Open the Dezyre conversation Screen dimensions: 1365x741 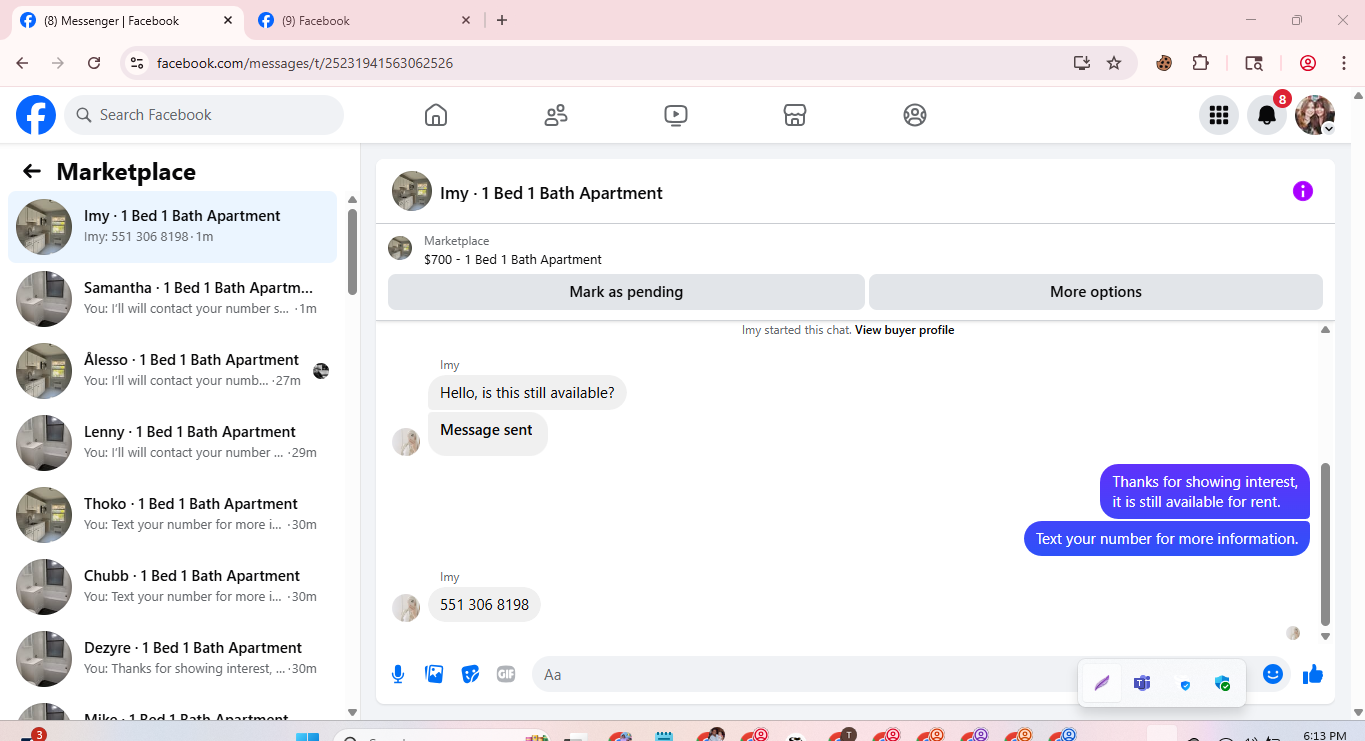172,659
